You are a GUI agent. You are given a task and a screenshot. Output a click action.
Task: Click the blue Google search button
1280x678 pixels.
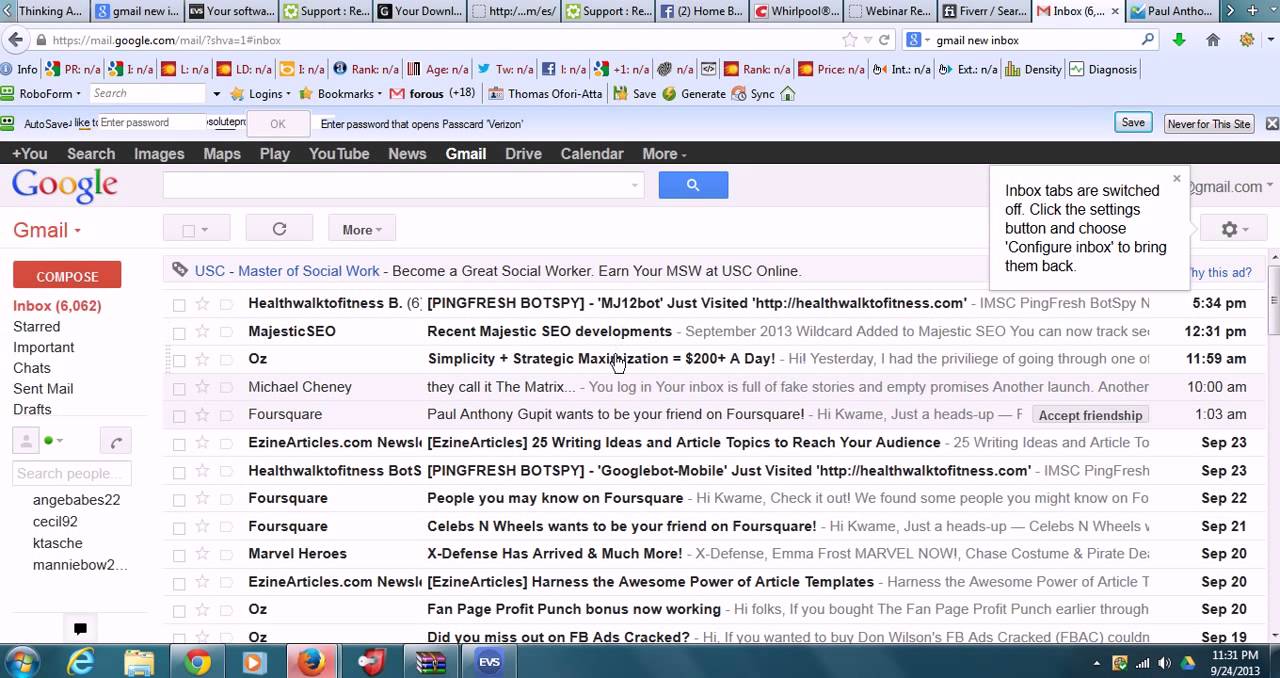point(693,185)
